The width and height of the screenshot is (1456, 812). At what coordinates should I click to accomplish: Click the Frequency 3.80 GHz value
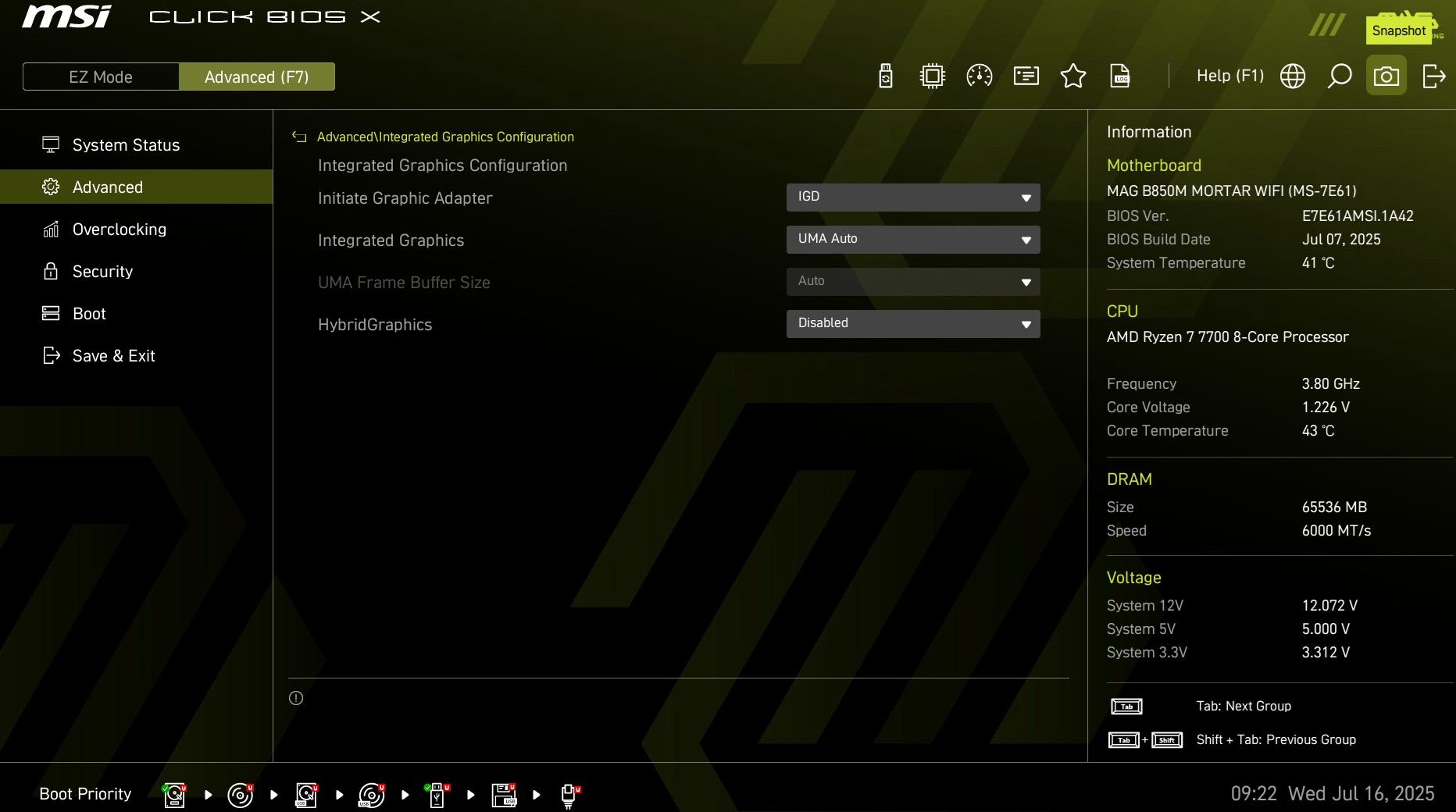pos(1330,384)
